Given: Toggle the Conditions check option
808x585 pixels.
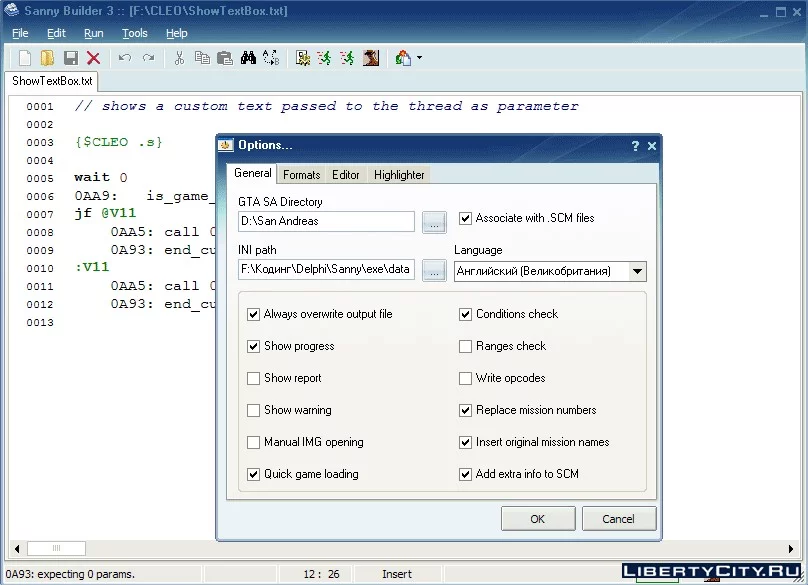Looking at the screenshot, I should (x=465, y=314).
